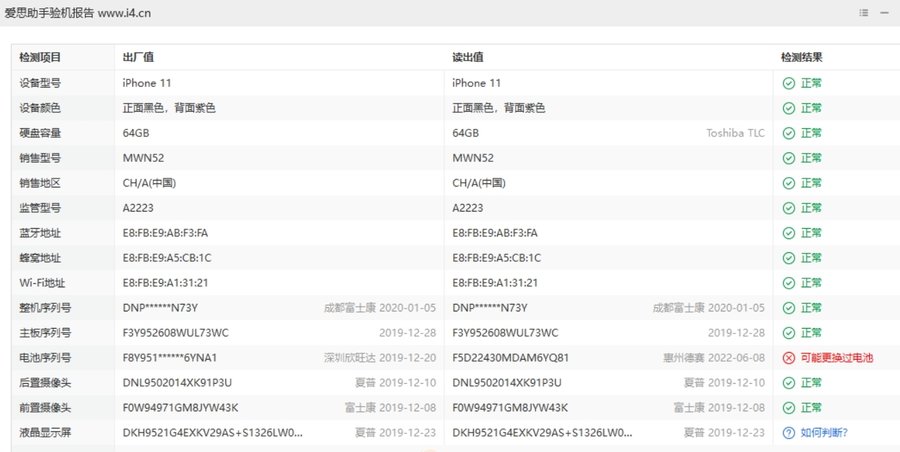Viewport: 900px width, 452px height.
Task: Click the 读出值 column header
Action: coord(467,58)
